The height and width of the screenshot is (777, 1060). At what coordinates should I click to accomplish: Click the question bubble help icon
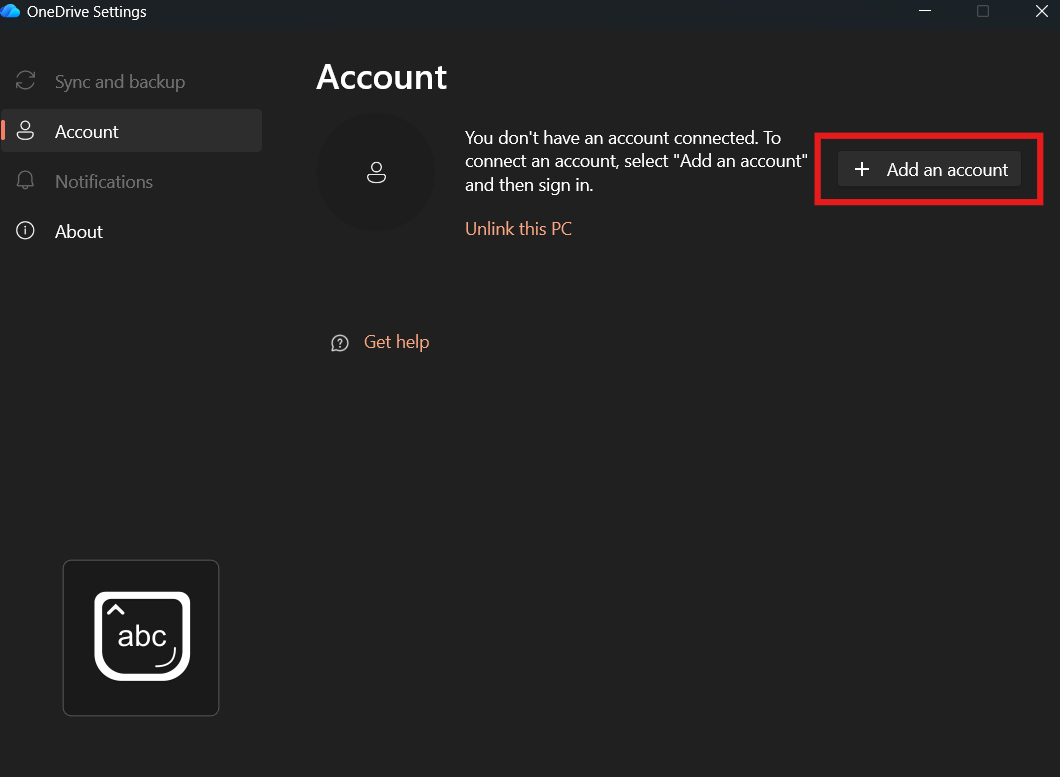tap(340, 344)
